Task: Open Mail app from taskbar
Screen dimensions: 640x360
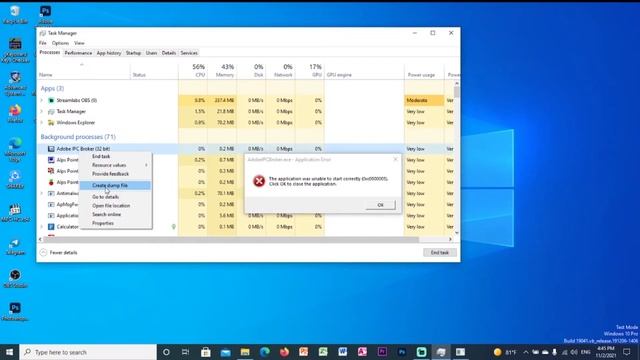Action: pyautogui.click(x=225, y=352)
